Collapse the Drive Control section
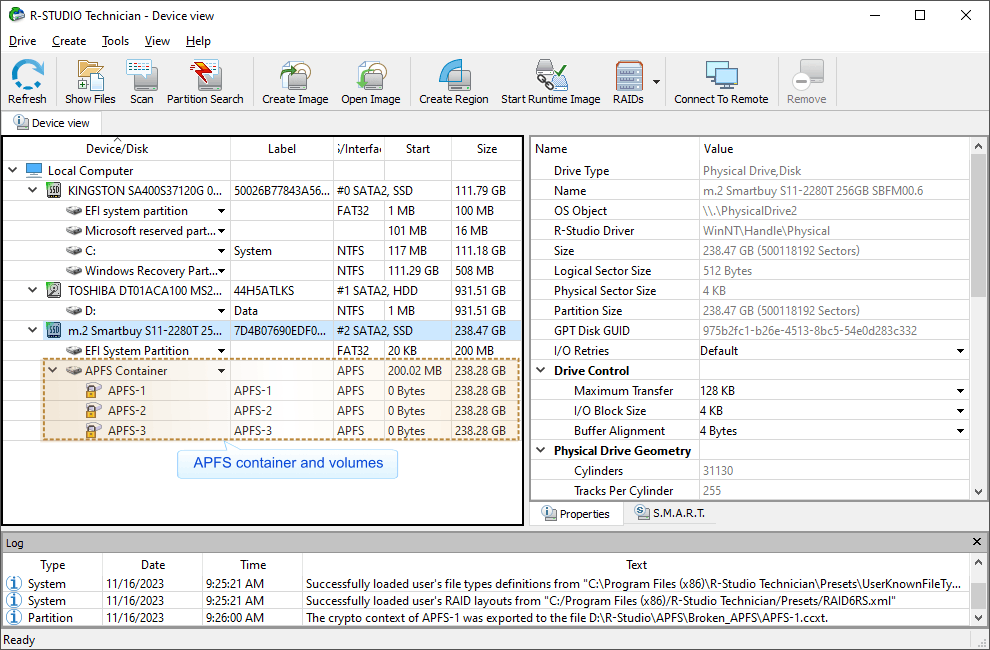Screen dimensions: 990x650 point(541,371)
